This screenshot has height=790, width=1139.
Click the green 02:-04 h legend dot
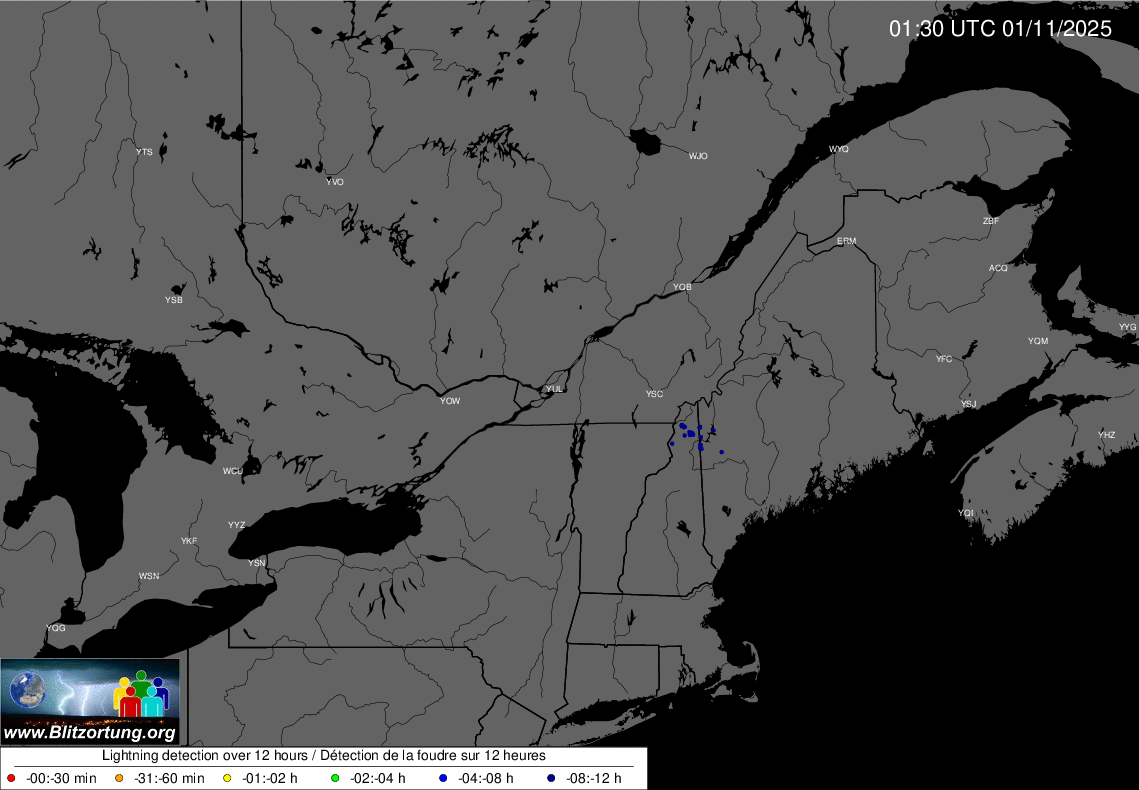(x=337, y=778)
